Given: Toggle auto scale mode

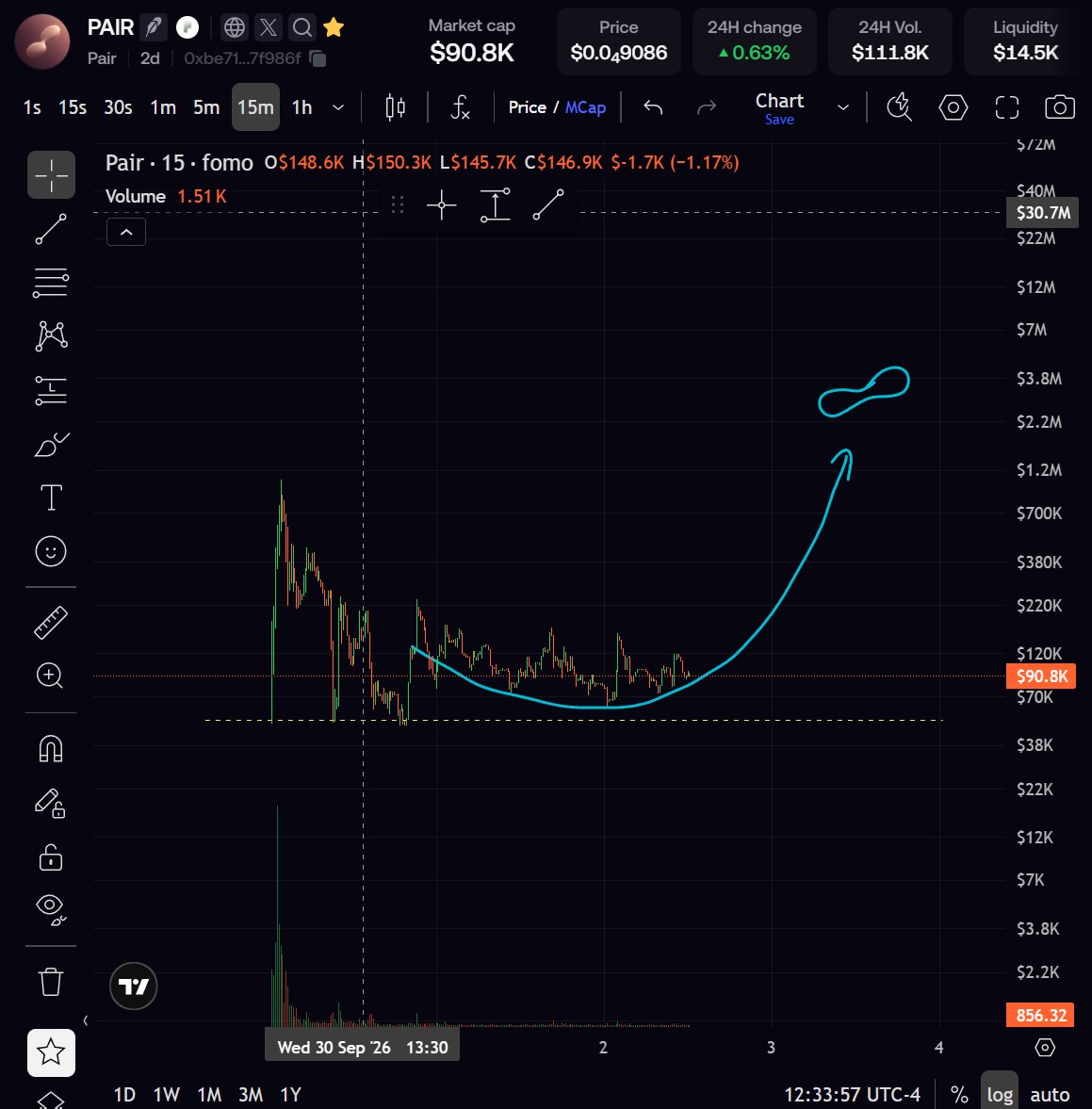Looking at the screenshot, I should (x=1050, y=1095).
